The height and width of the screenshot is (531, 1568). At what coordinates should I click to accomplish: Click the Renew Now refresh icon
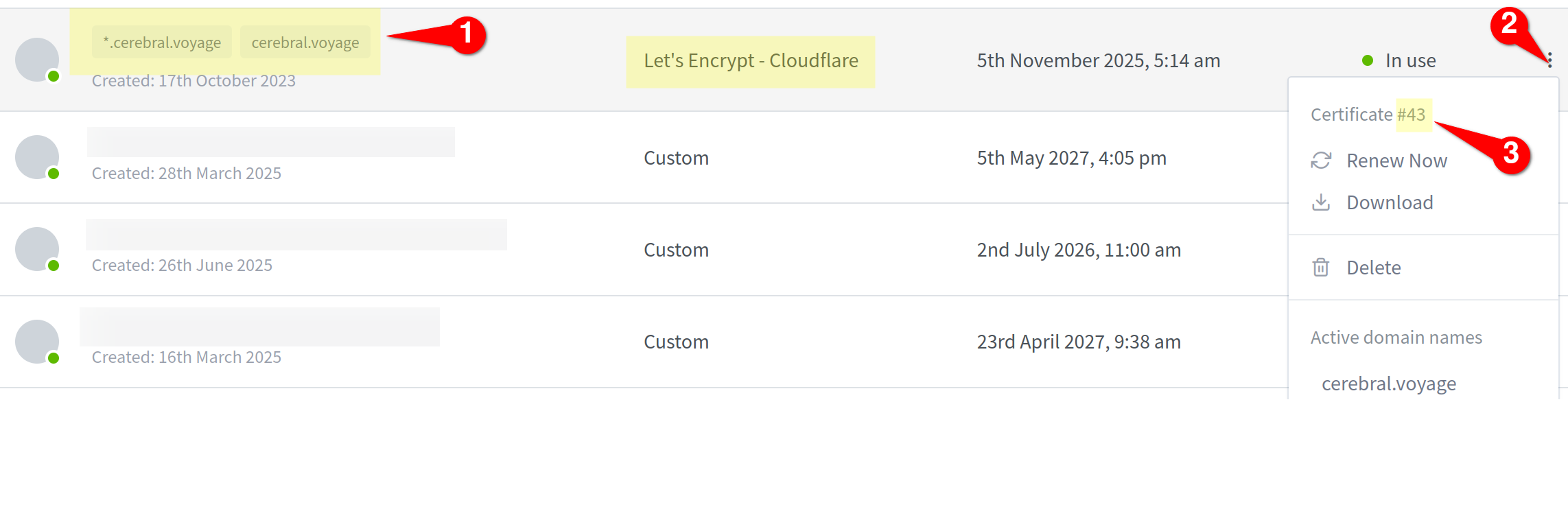1320,160
